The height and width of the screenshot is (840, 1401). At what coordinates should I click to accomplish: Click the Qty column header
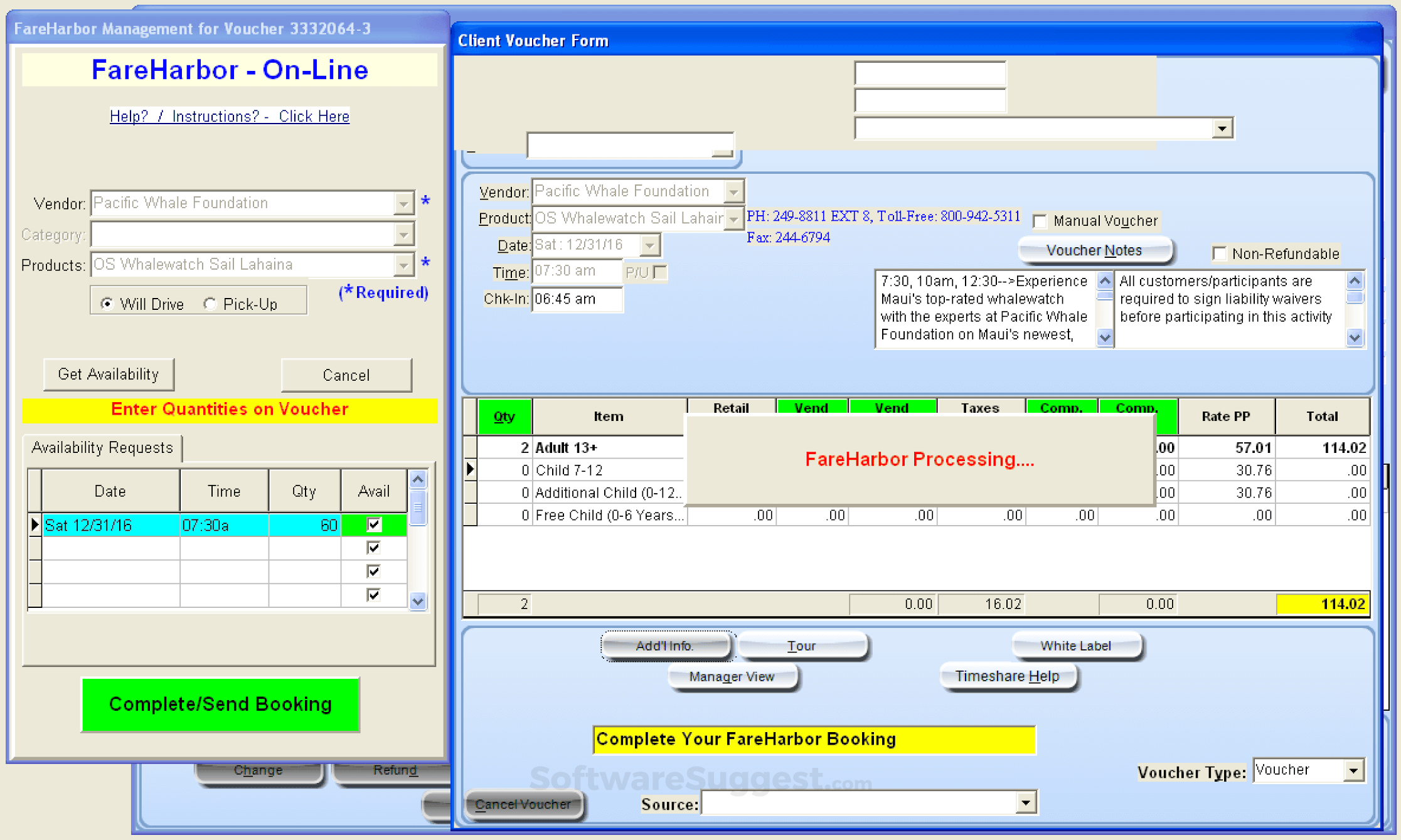pos(504,416)
